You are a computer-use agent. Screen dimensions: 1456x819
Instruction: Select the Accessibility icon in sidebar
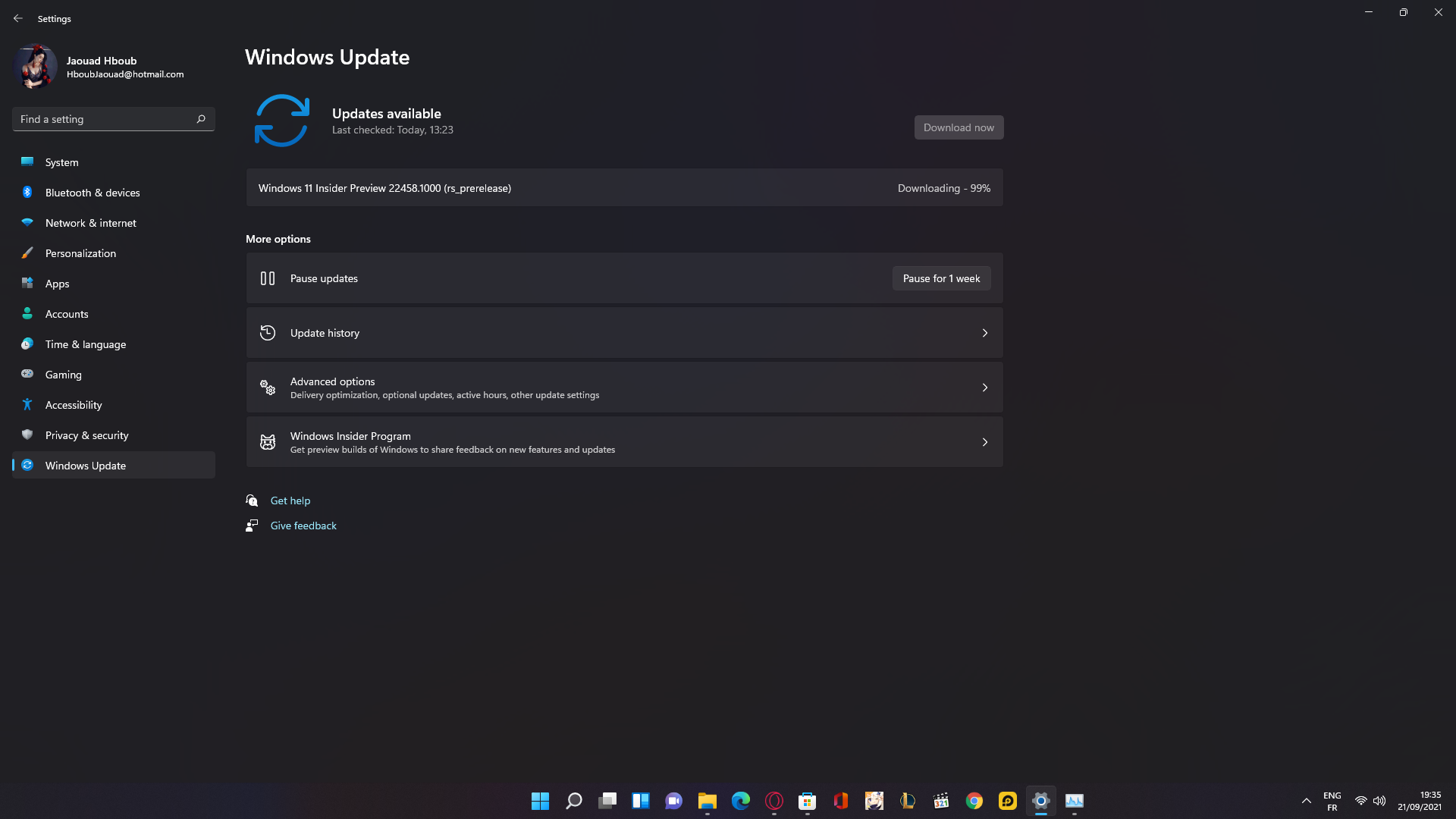(27, 405)
